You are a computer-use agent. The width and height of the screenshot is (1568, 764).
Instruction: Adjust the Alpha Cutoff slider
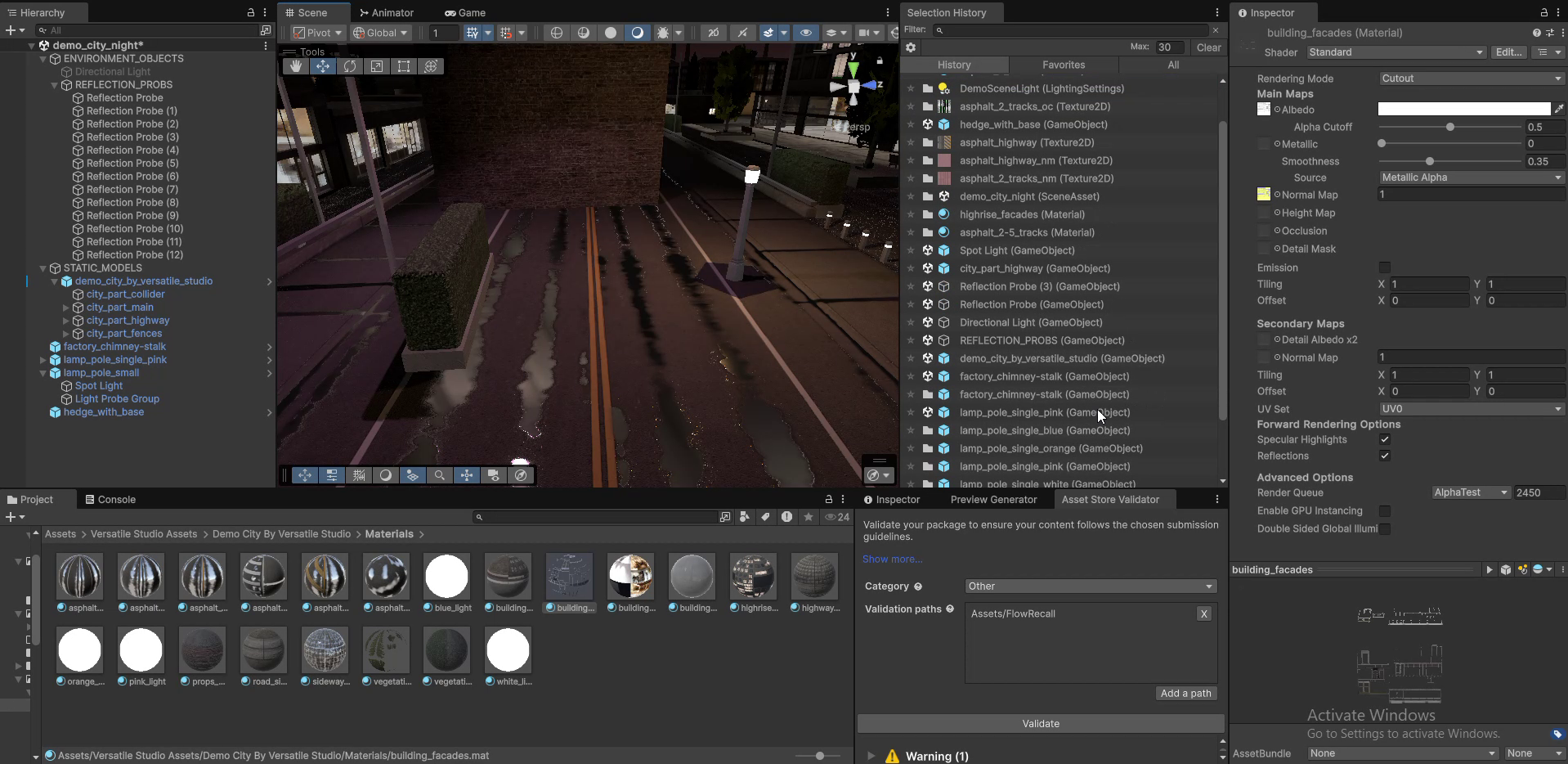click(1449, 127)
